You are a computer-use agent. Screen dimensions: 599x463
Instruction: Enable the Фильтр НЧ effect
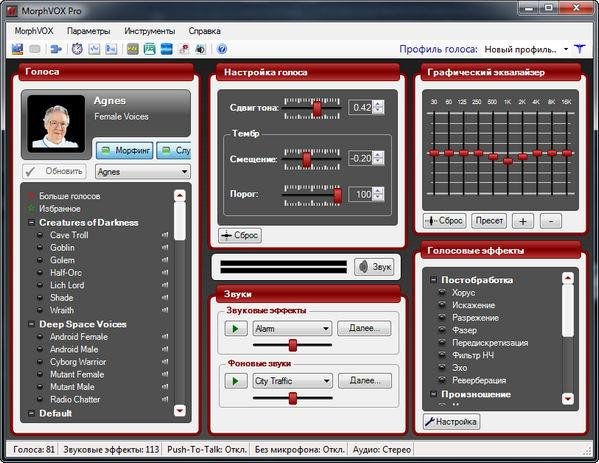pyautogui.click(x=442, y=355)
